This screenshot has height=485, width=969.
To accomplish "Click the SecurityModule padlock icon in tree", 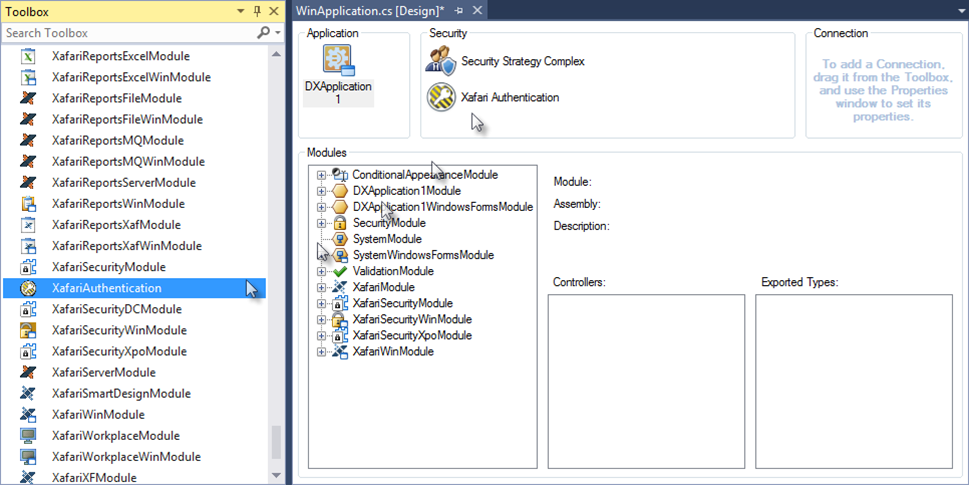I will click(x=340, y=223).
